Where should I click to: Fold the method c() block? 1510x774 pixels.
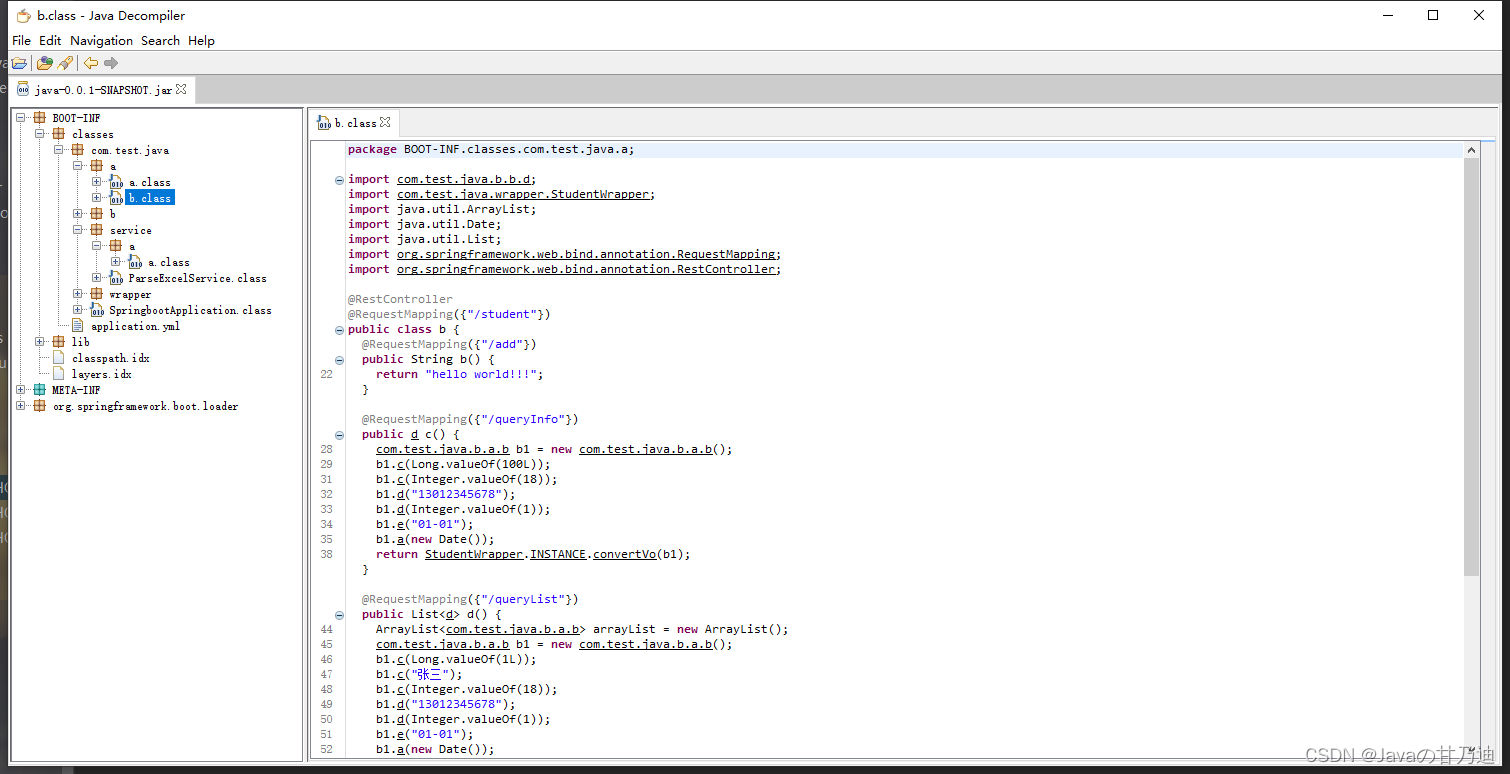[339, 435]
